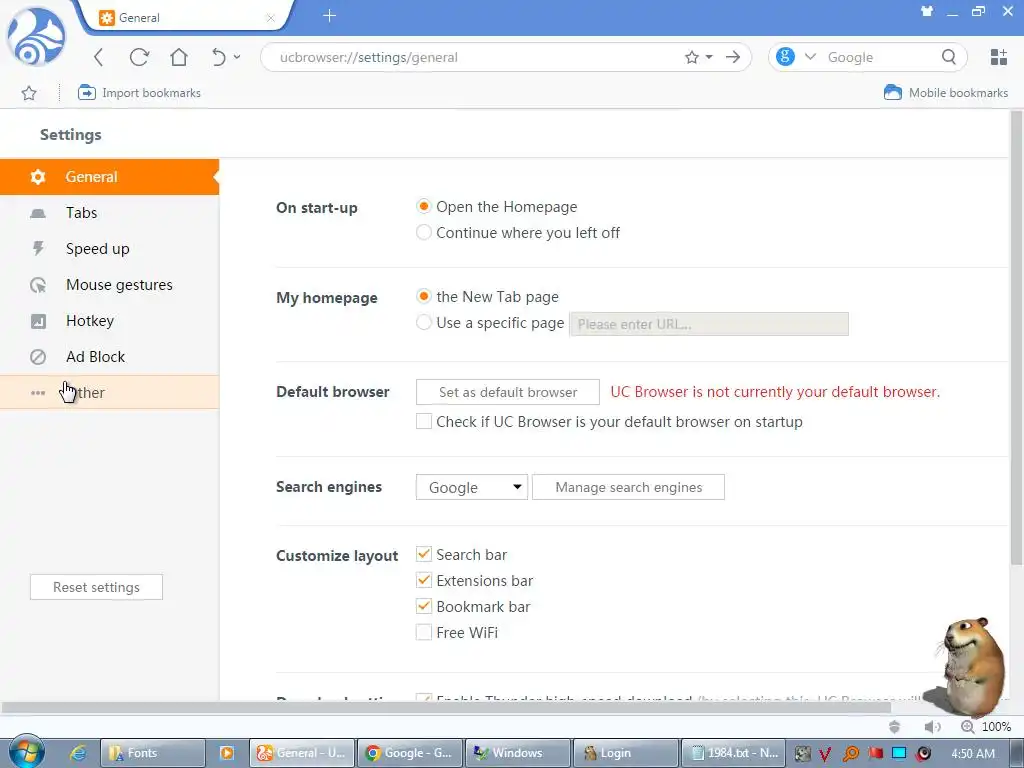The image size is (1024, 768).
Task: Click the Reset settings button
Action: [x=96, y=587]
